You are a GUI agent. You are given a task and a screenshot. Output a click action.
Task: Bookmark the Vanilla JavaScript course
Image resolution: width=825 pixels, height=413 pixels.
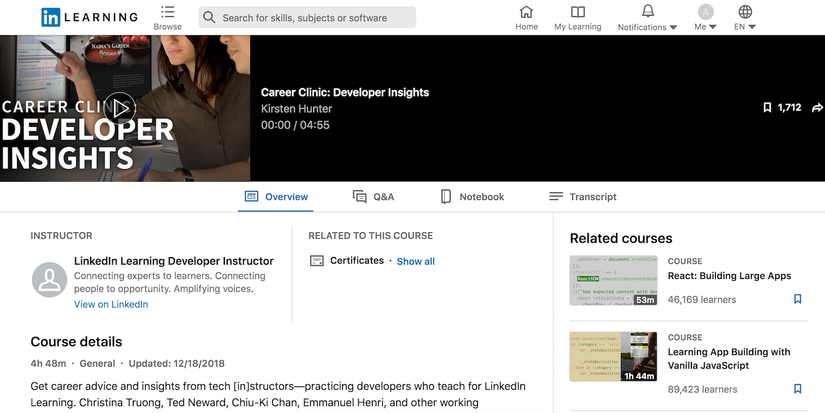click(798, 389)
